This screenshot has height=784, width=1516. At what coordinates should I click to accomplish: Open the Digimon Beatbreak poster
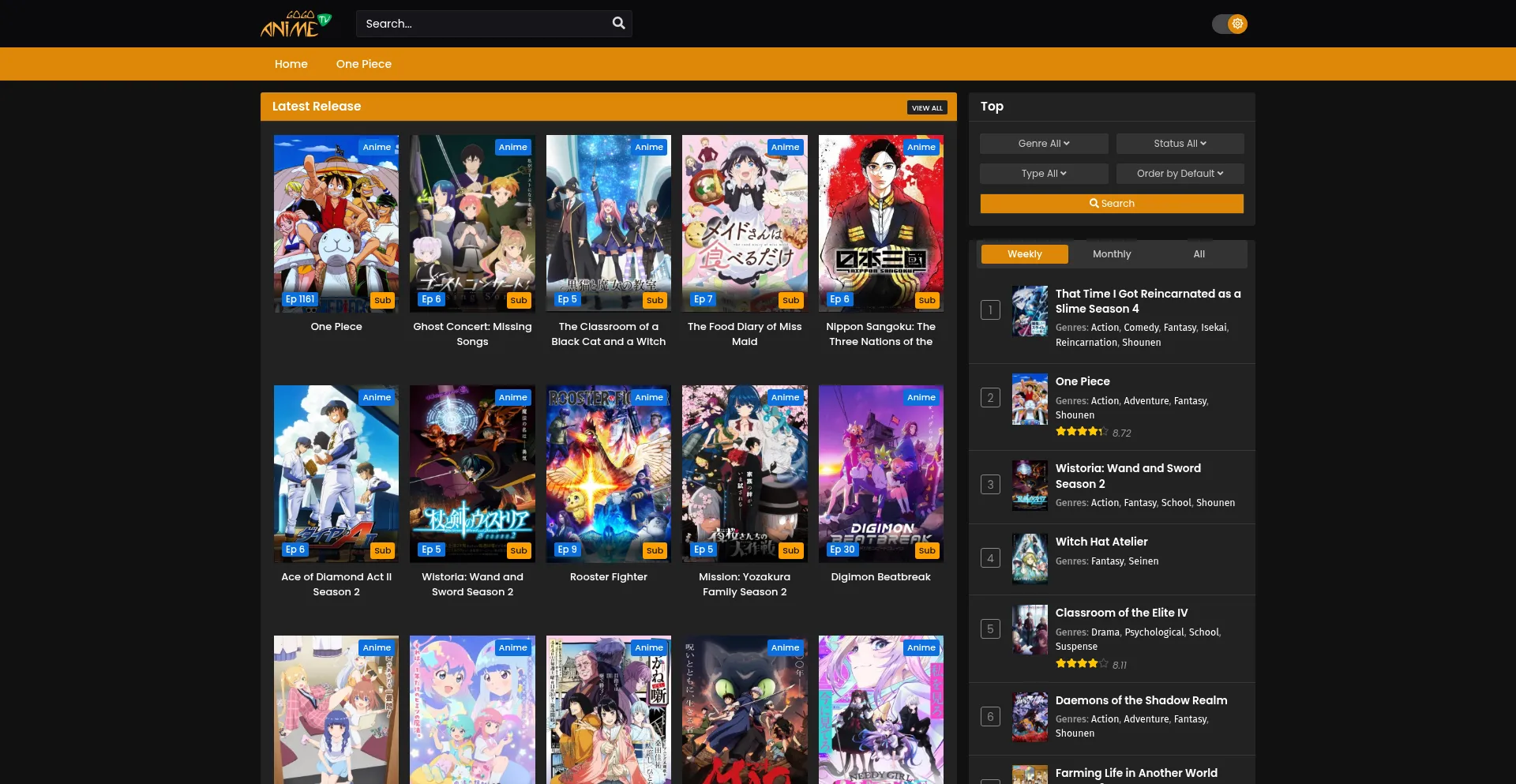tap(881, 474)
